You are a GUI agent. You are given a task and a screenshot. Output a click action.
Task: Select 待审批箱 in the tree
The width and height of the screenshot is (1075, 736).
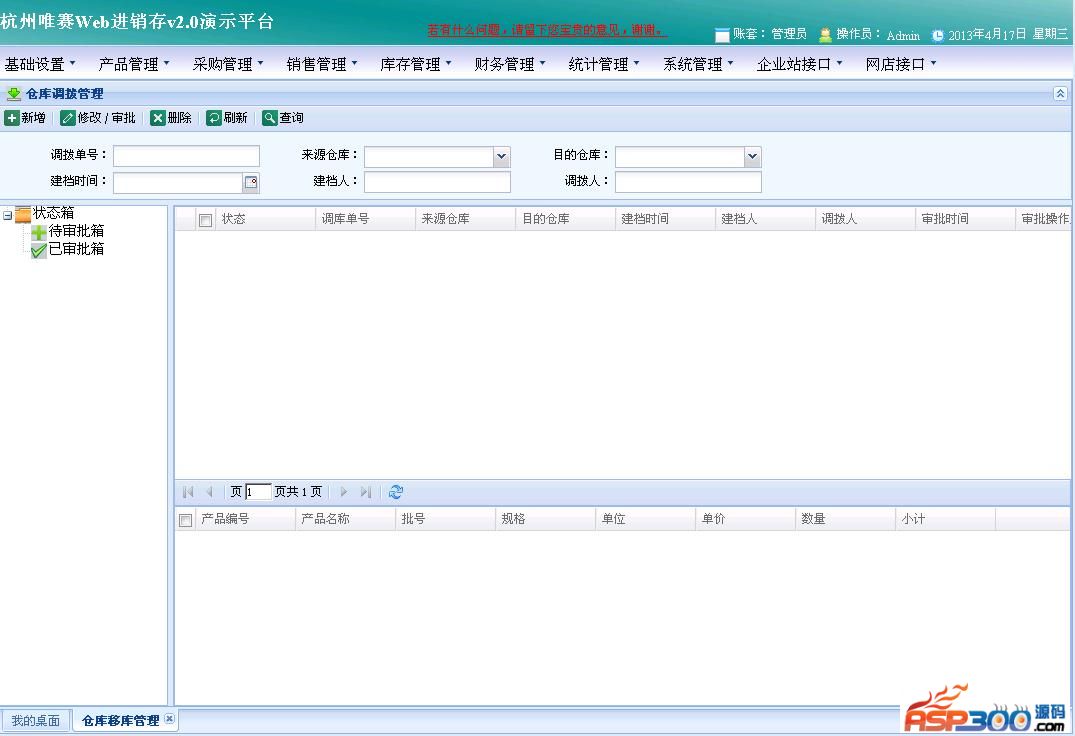[x=76, y=231]
